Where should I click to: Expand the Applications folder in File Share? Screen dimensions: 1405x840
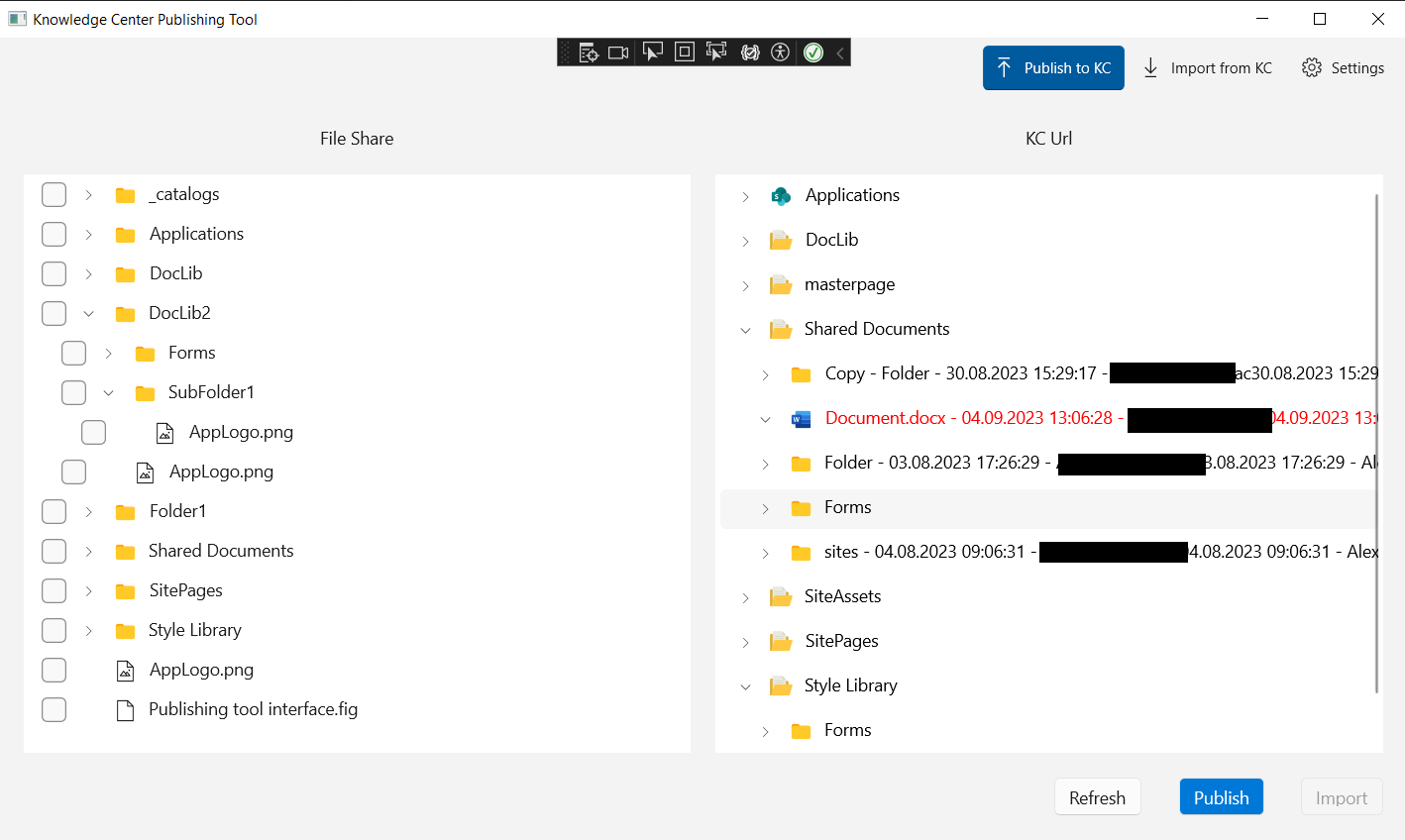88,234
